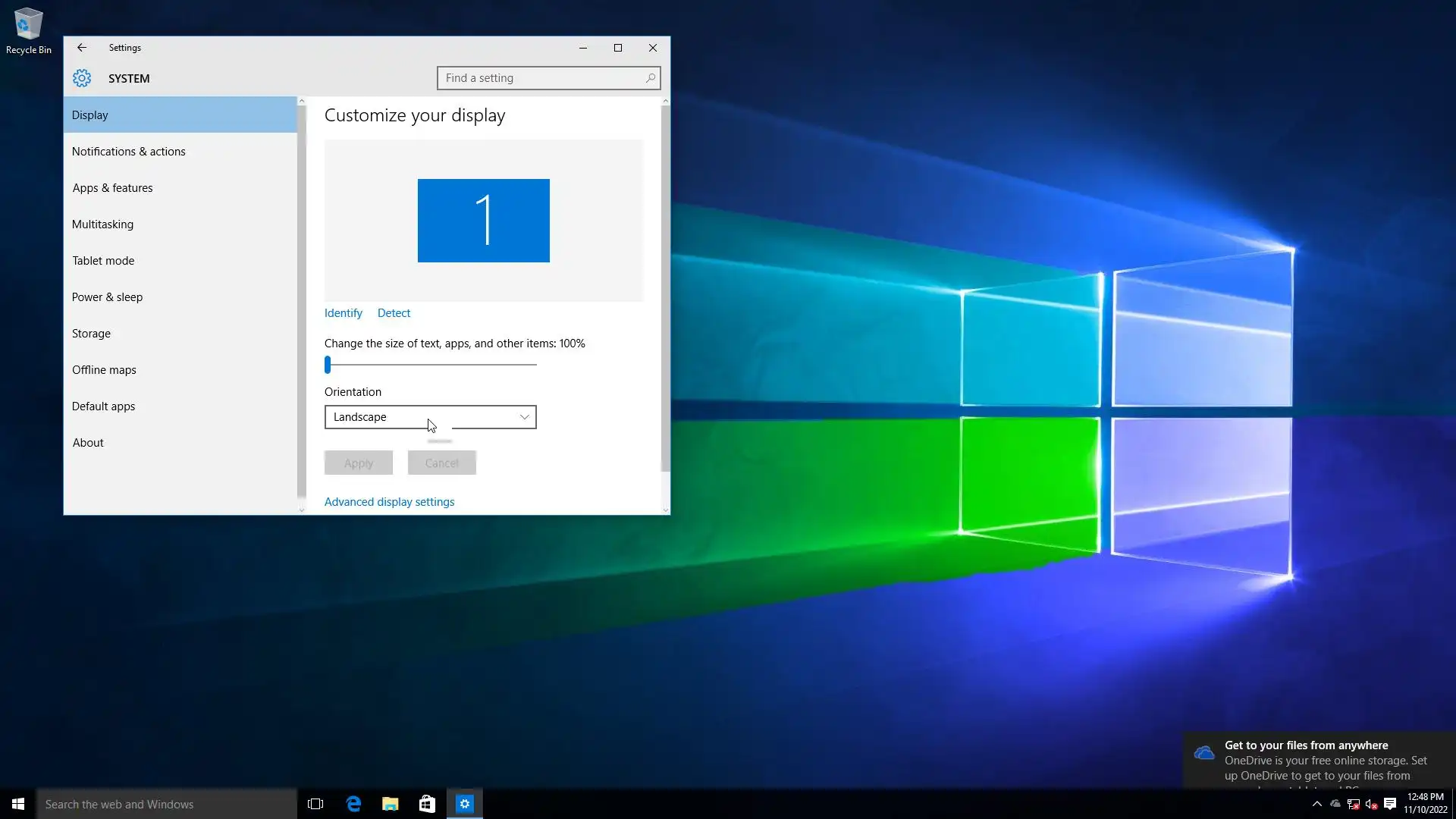Click the Identify link
Viewport: 1456px width, 819px height.
(343, 313)
